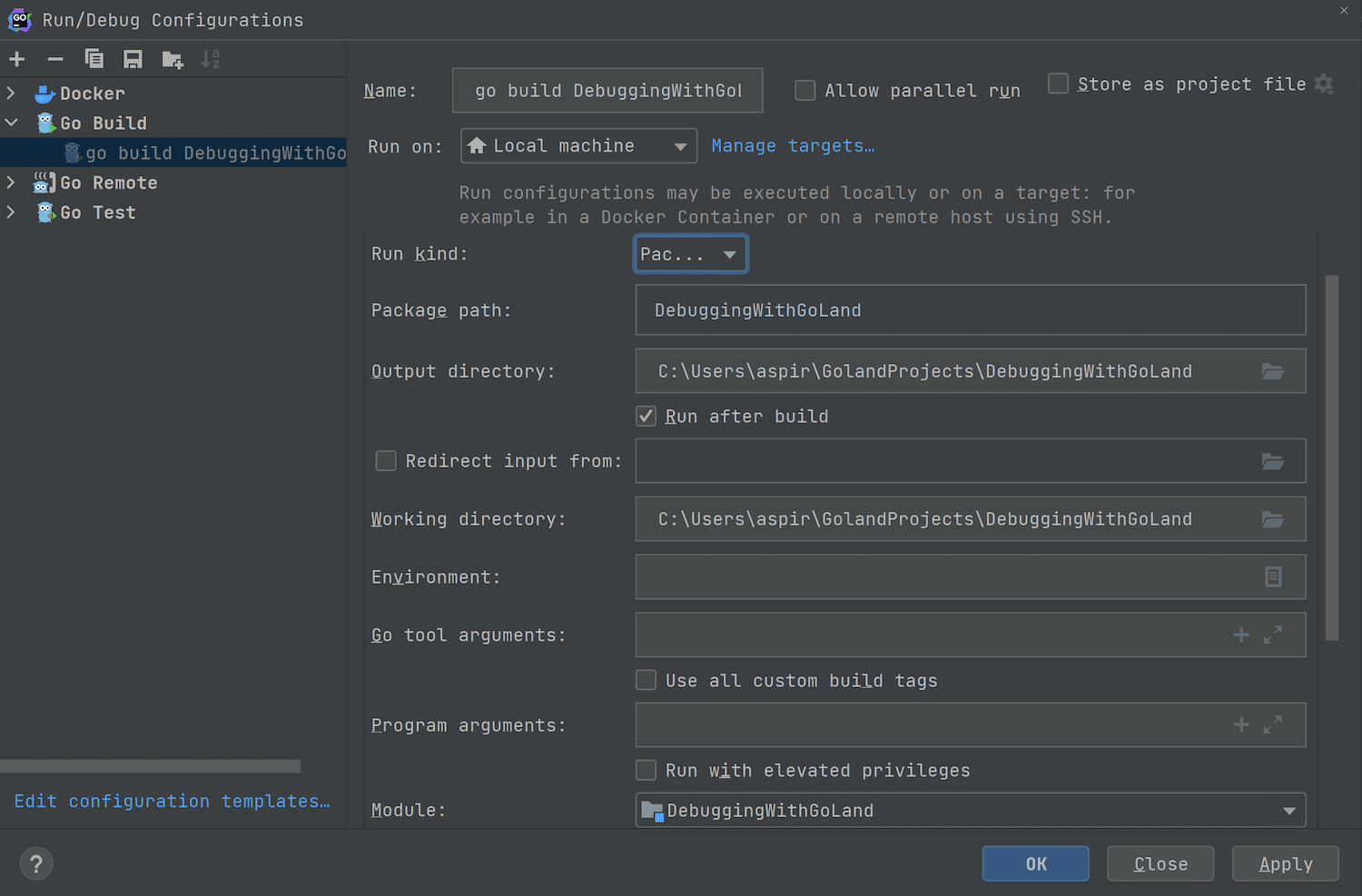1362x896 pixels.
Task: Sort configurations alphabetically
Action: [x=211, y=59]
